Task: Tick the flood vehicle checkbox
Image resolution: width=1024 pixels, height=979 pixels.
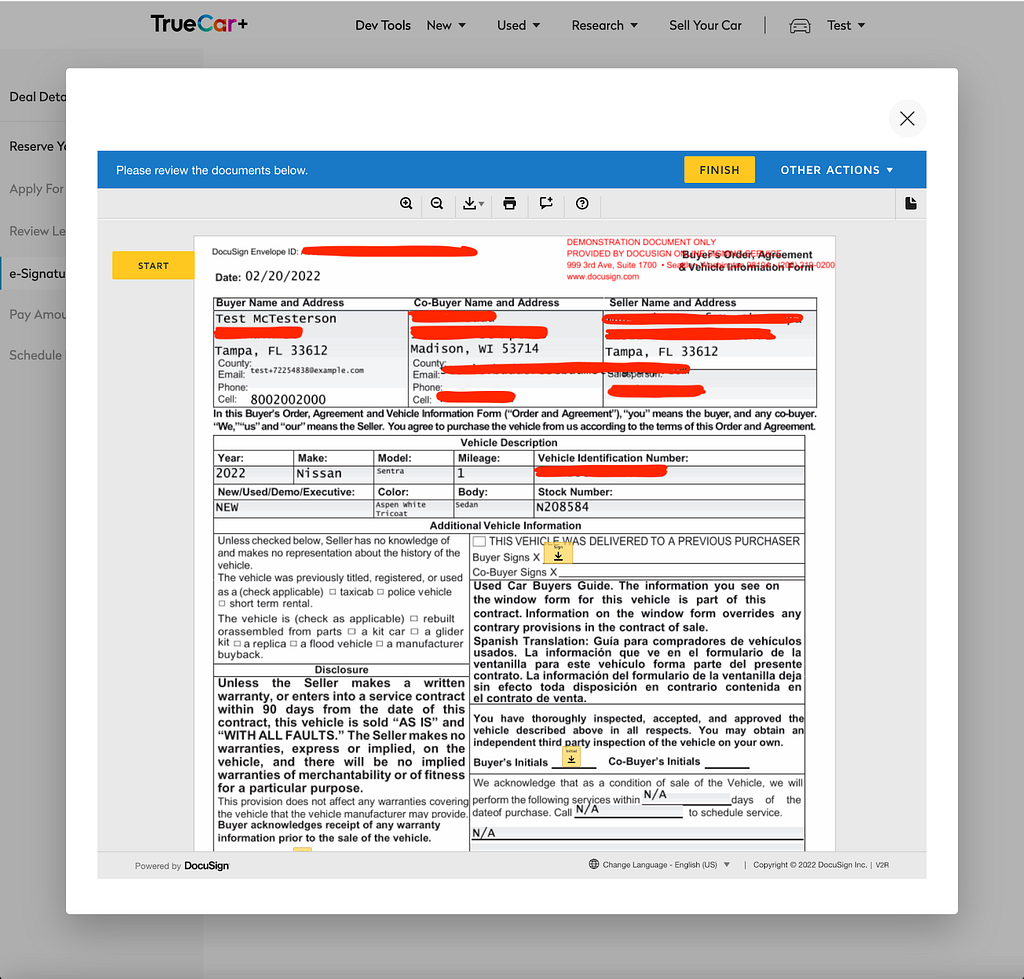Action: (x=294, y=644)
